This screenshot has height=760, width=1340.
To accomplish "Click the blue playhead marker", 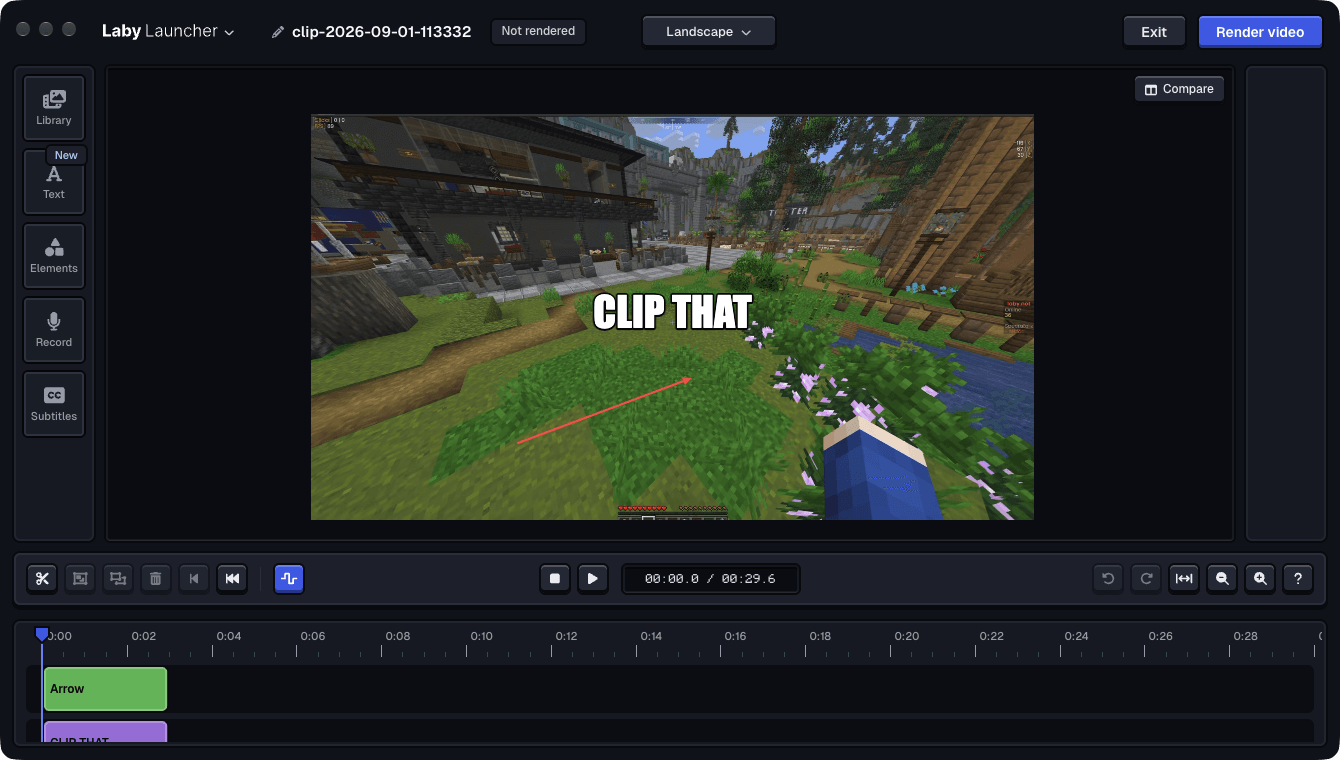I will click(x=42, y=634).
